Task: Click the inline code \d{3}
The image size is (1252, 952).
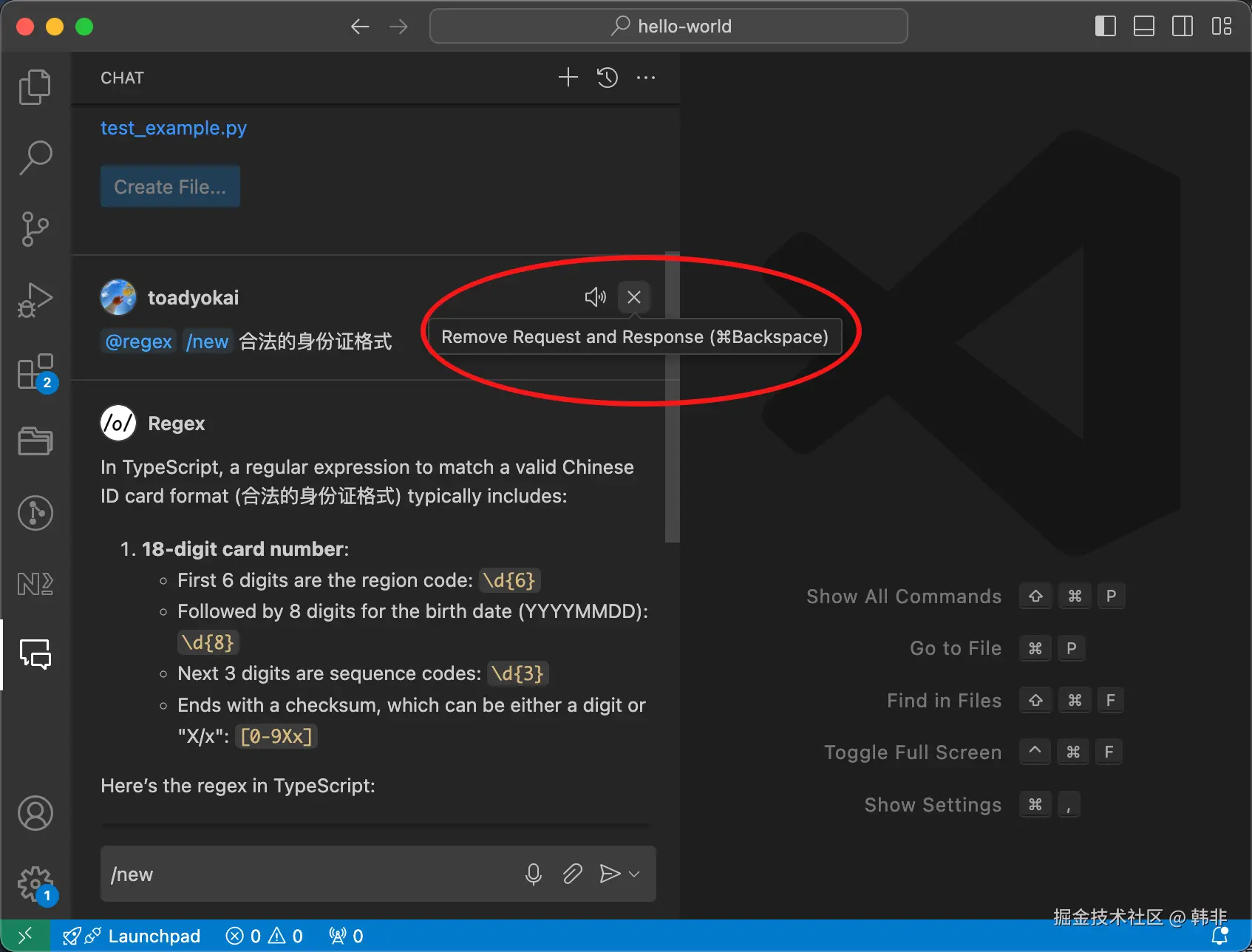Action: 518,673
